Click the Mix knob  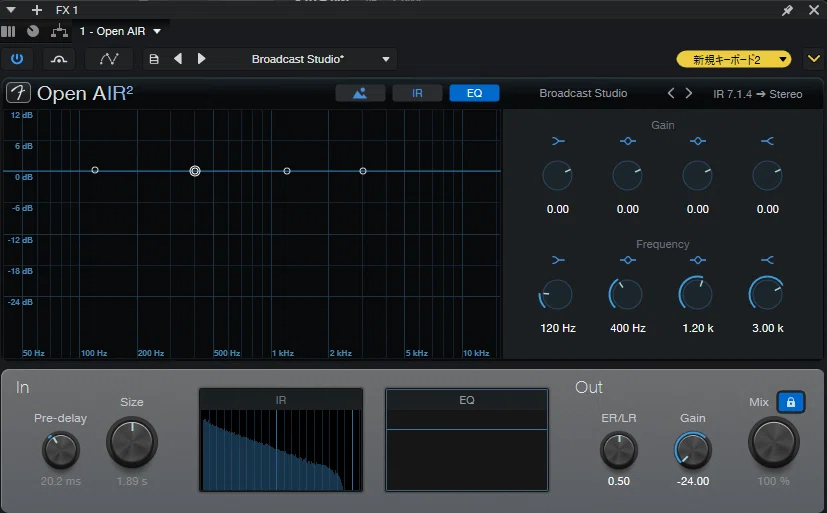coord(774,442)
